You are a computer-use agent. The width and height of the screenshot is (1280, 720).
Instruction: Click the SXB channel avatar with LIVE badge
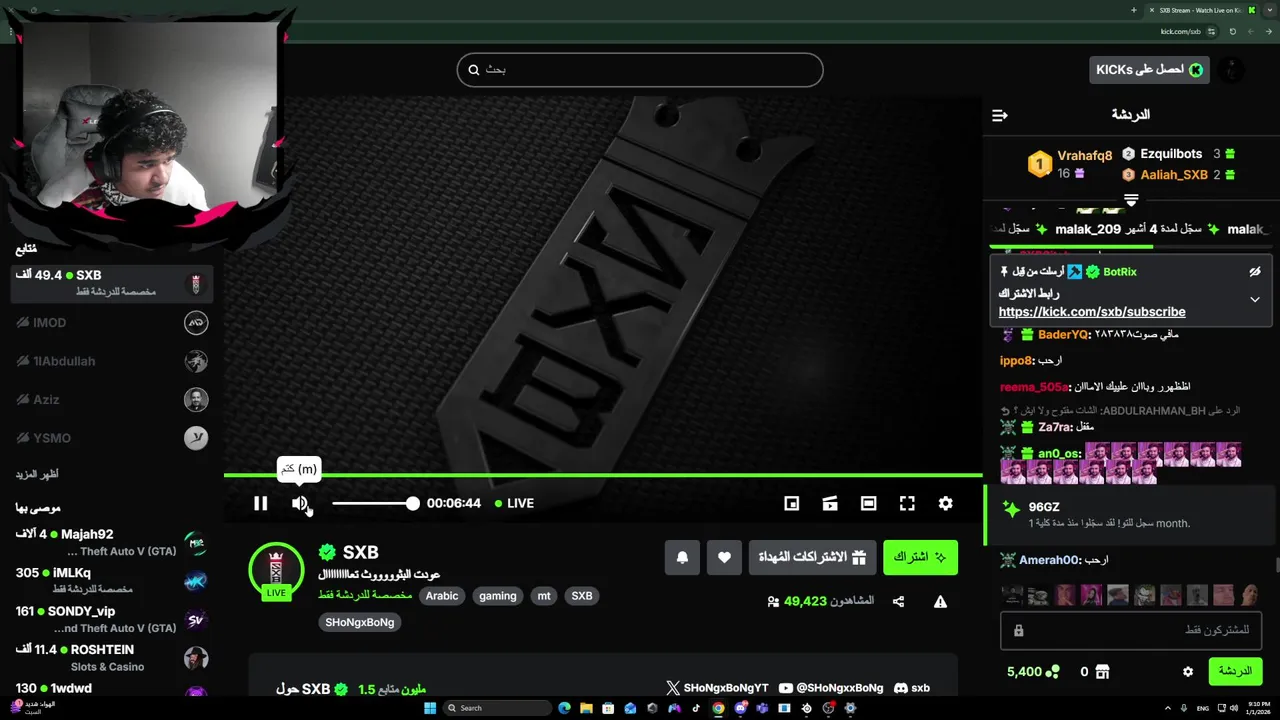click(276, 570)
